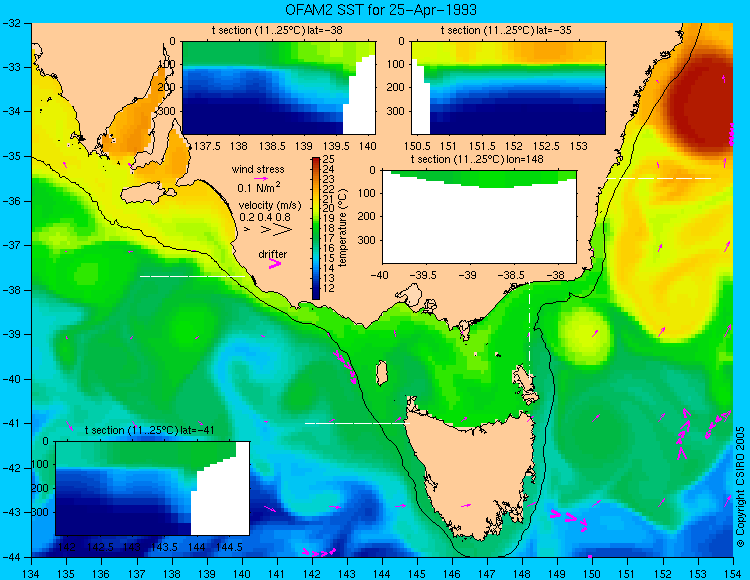Click the white dashed transect line west of Tasmania
The height and width of the screenshot is (580, 750).
click(357, 423)
